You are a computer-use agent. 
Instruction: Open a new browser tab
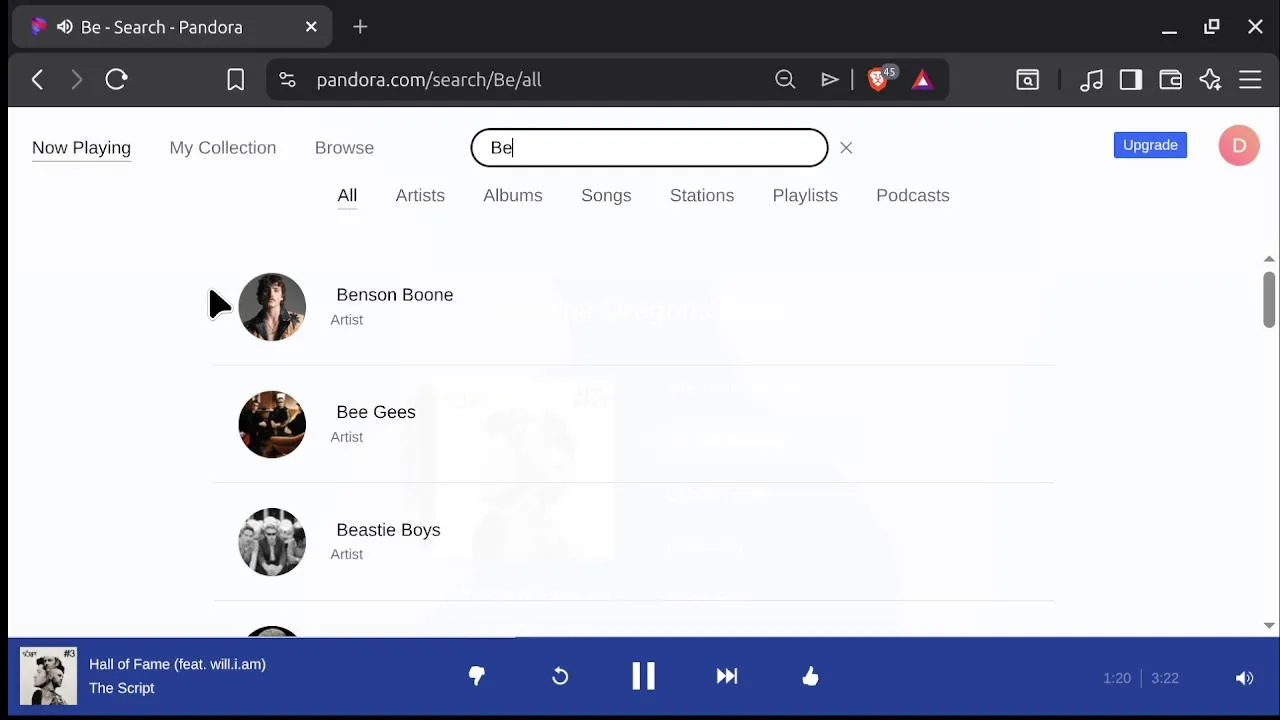[360, 27]
